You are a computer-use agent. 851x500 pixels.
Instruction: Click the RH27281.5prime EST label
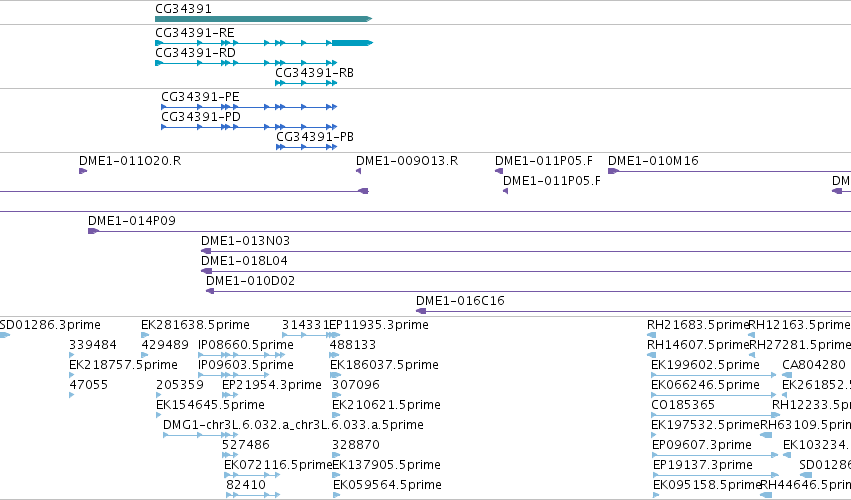coord(800,345)
